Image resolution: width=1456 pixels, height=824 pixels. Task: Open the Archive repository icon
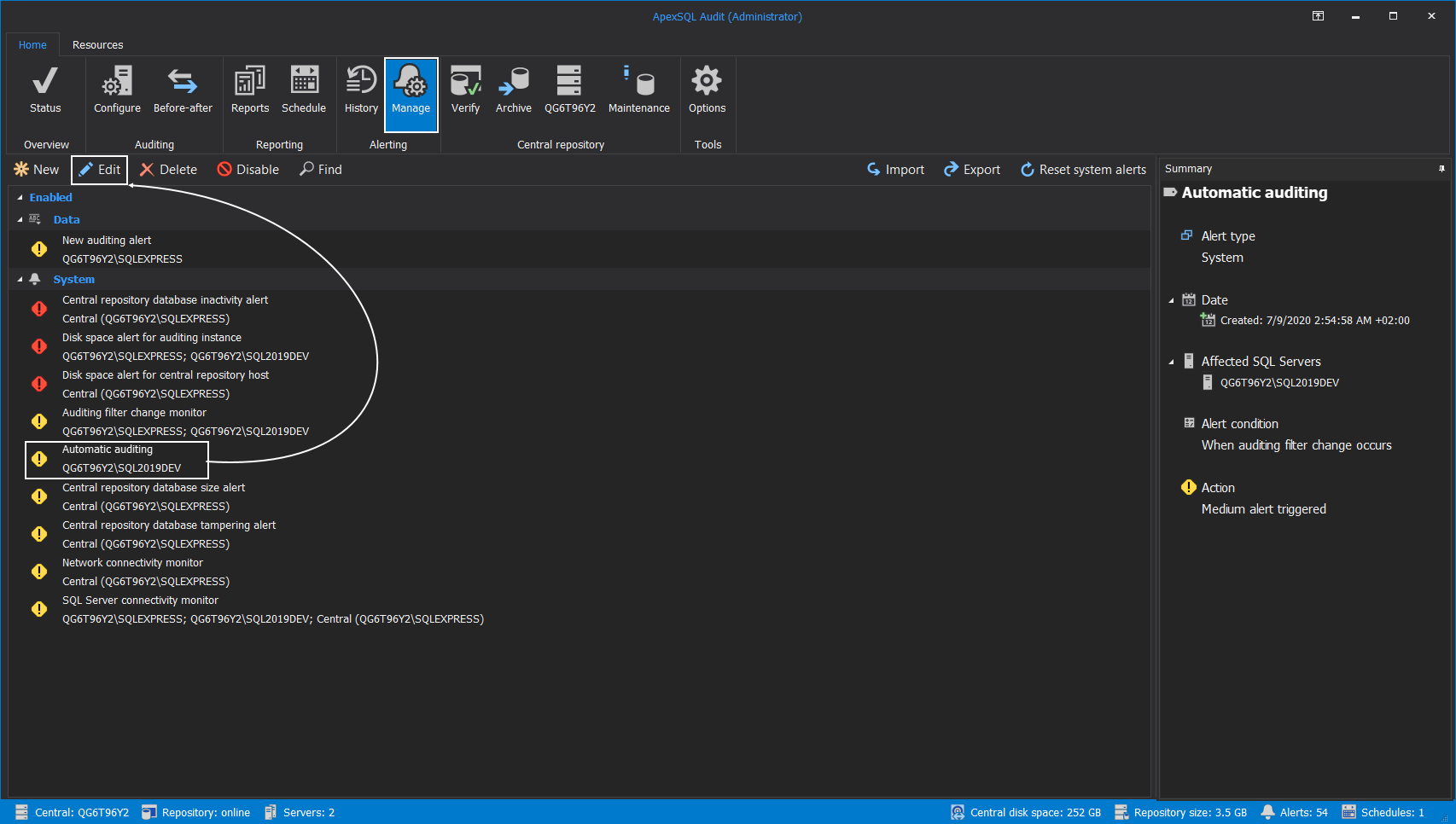tap(514, 90)
